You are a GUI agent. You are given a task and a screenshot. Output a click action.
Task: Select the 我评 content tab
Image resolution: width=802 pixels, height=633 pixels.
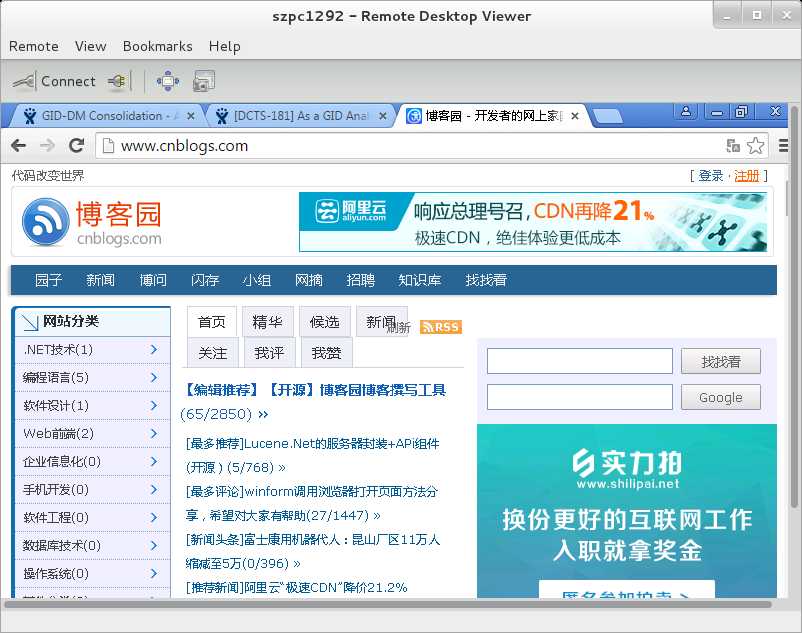(269, 353)
